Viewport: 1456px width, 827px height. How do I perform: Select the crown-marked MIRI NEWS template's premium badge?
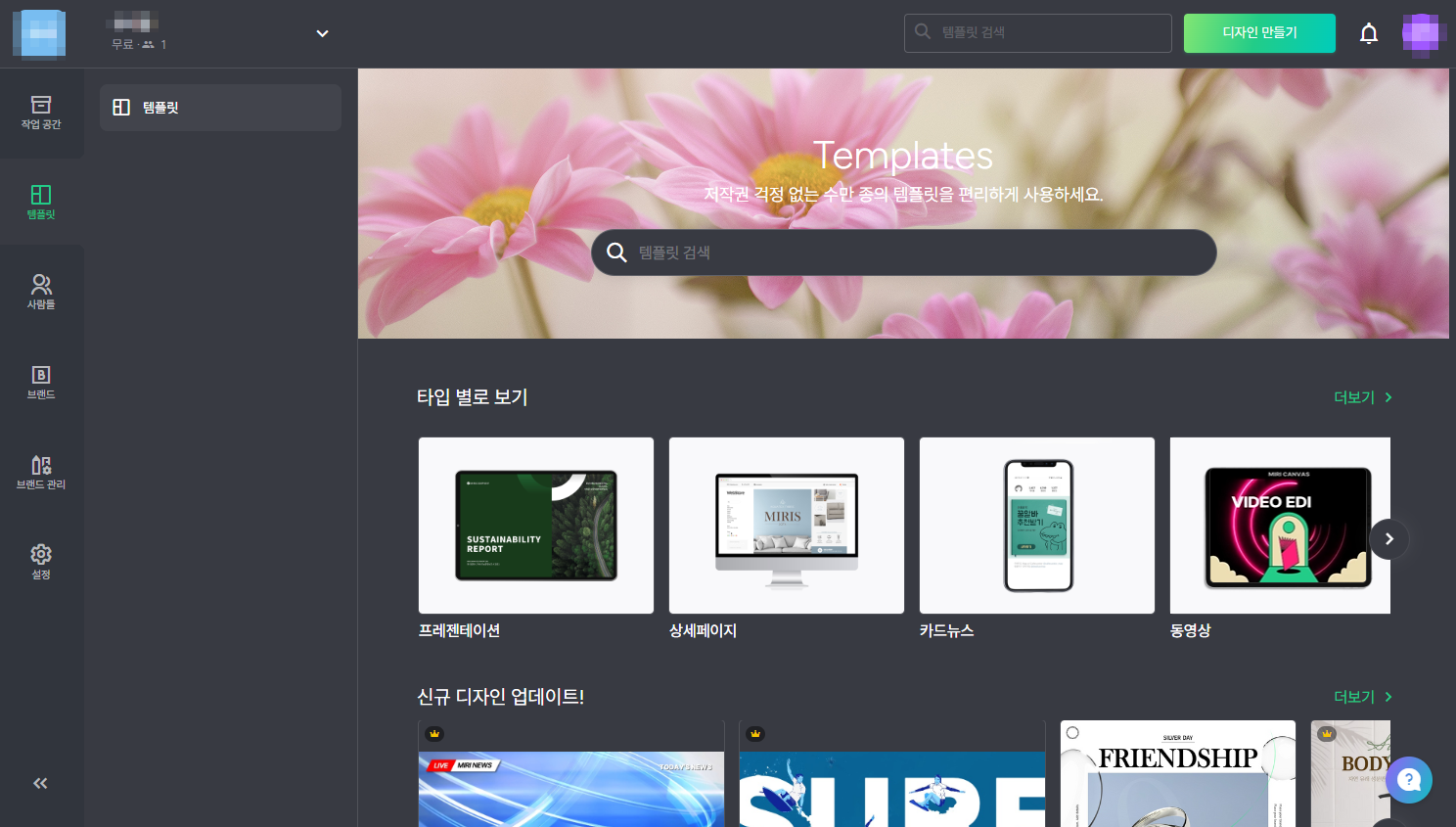(435, 734)
